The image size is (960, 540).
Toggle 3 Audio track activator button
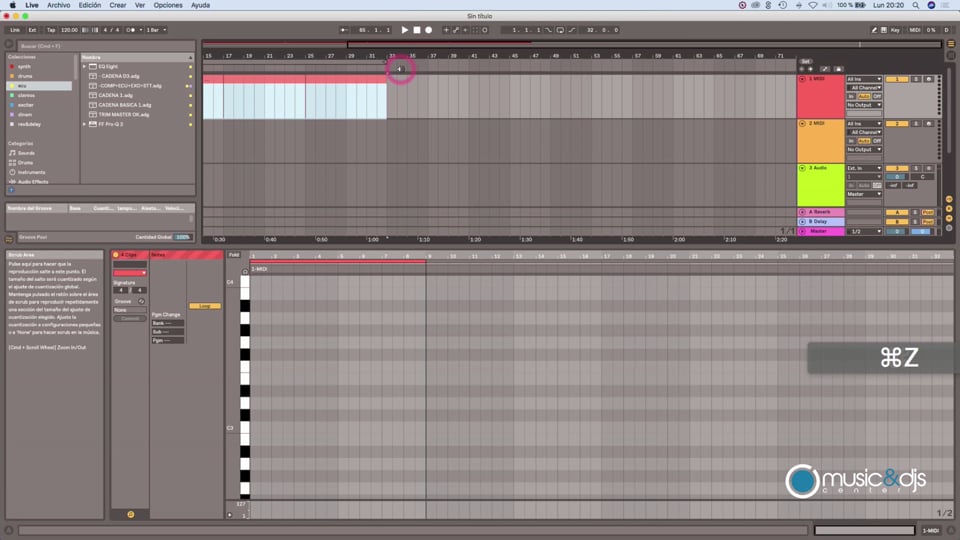coord(896,168)
